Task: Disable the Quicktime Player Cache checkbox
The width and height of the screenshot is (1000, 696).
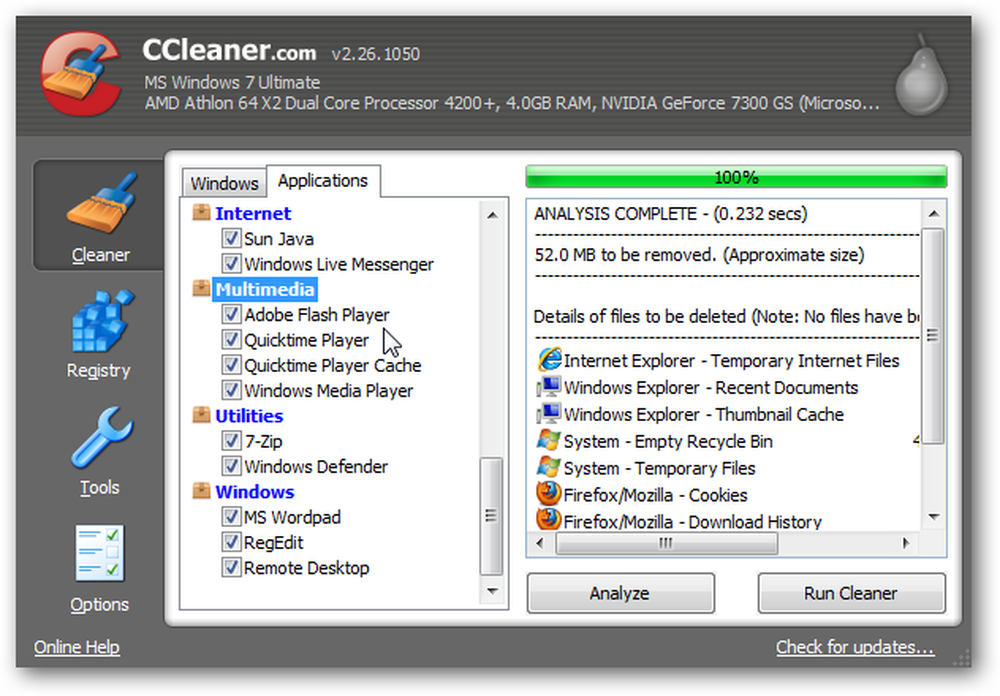Action: pyautogui.click(x=231, y=365)
